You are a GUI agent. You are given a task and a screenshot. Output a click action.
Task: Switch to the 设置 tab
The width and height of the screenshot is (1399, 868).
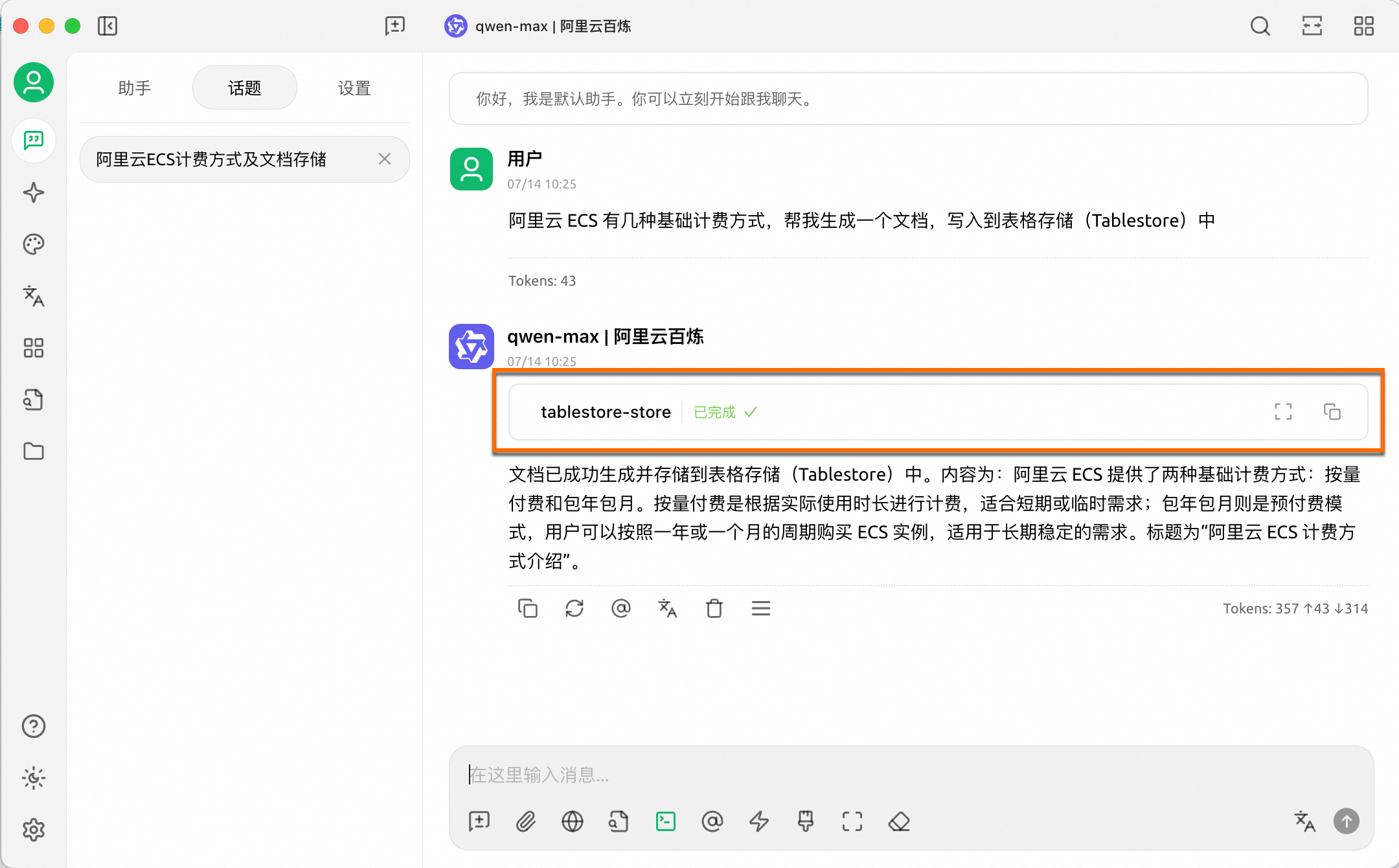[354, 88]
